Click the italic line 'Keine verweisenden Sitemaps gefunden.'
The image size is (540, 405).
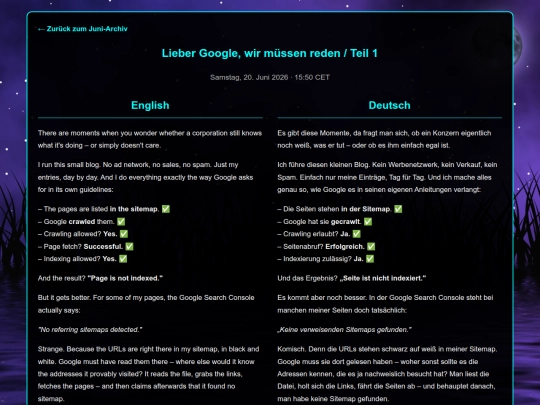(x=344, y=330)
